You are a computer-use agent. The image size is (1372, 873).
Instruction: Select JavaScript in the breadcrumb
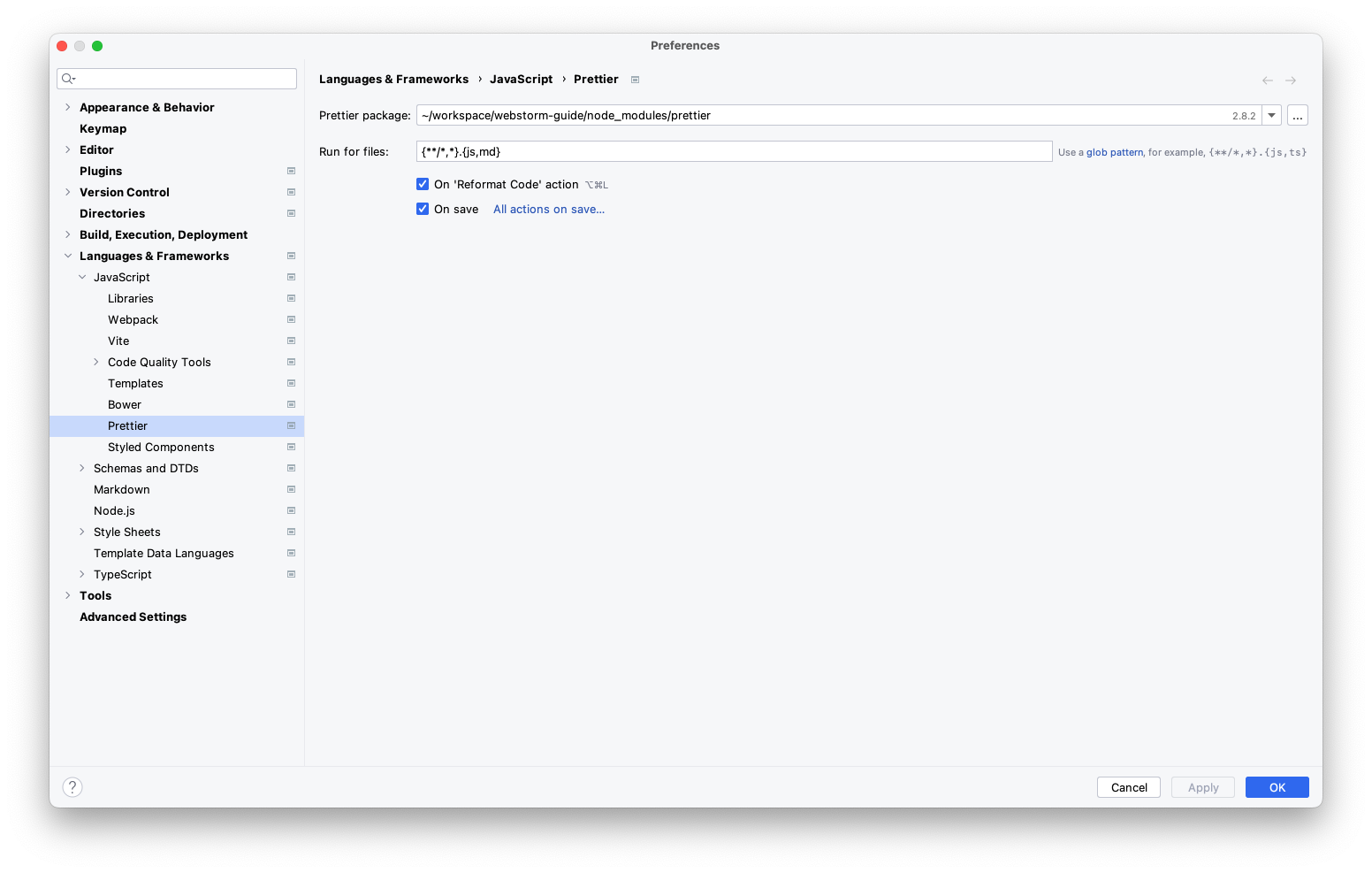point(521,79)
